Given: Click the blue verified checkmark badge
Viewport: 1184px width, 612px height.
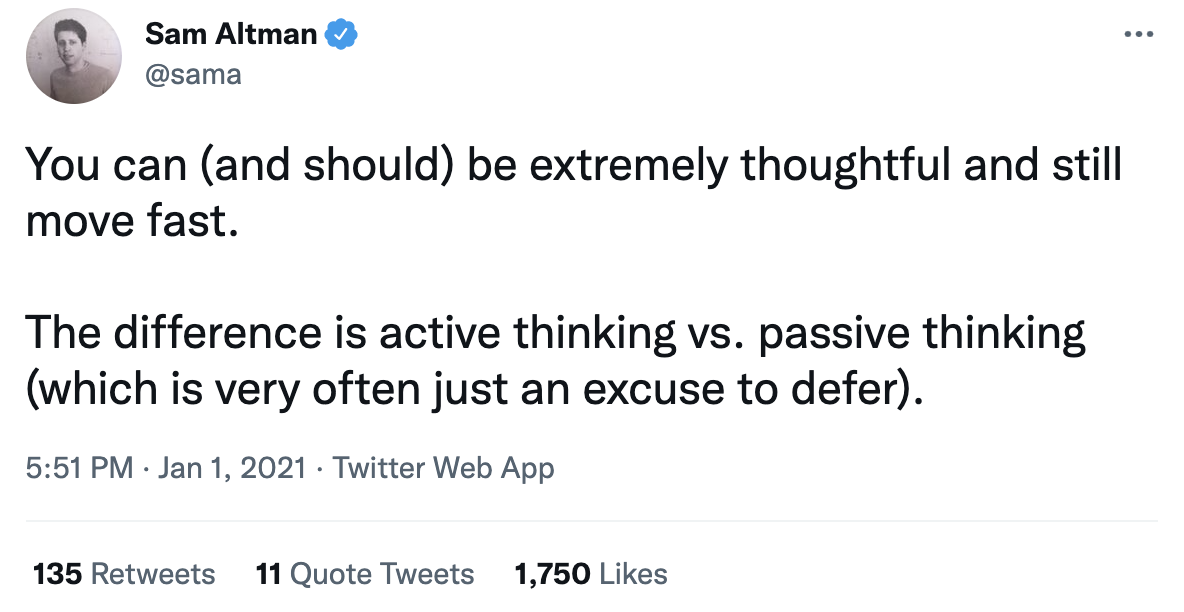Looking at the screenshot, I should [x=341, y=34].
